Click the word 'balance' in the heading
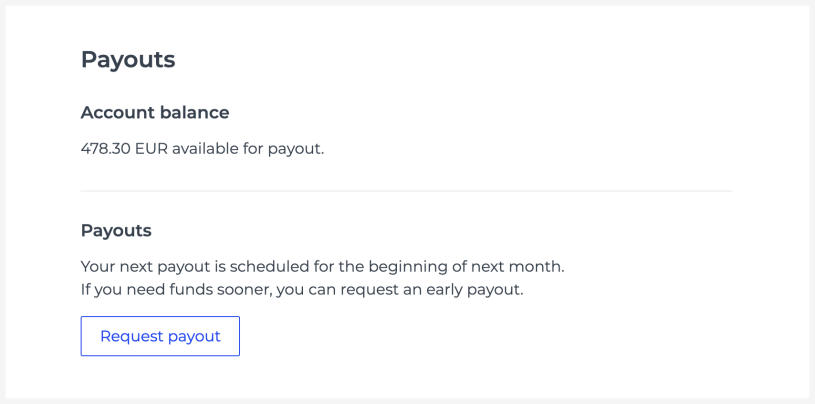Screen dimensions: 815x404 197,112
